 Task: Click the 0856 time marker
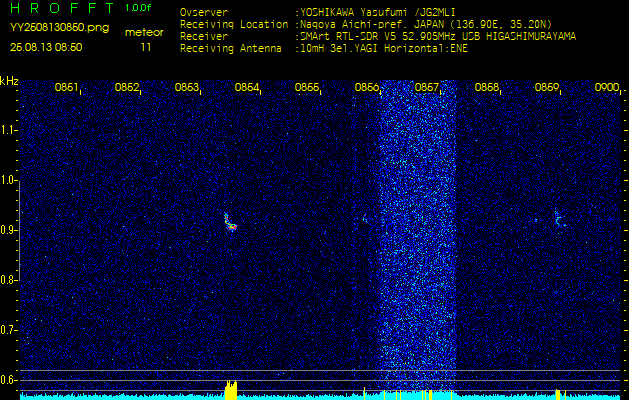click(367, 87)
